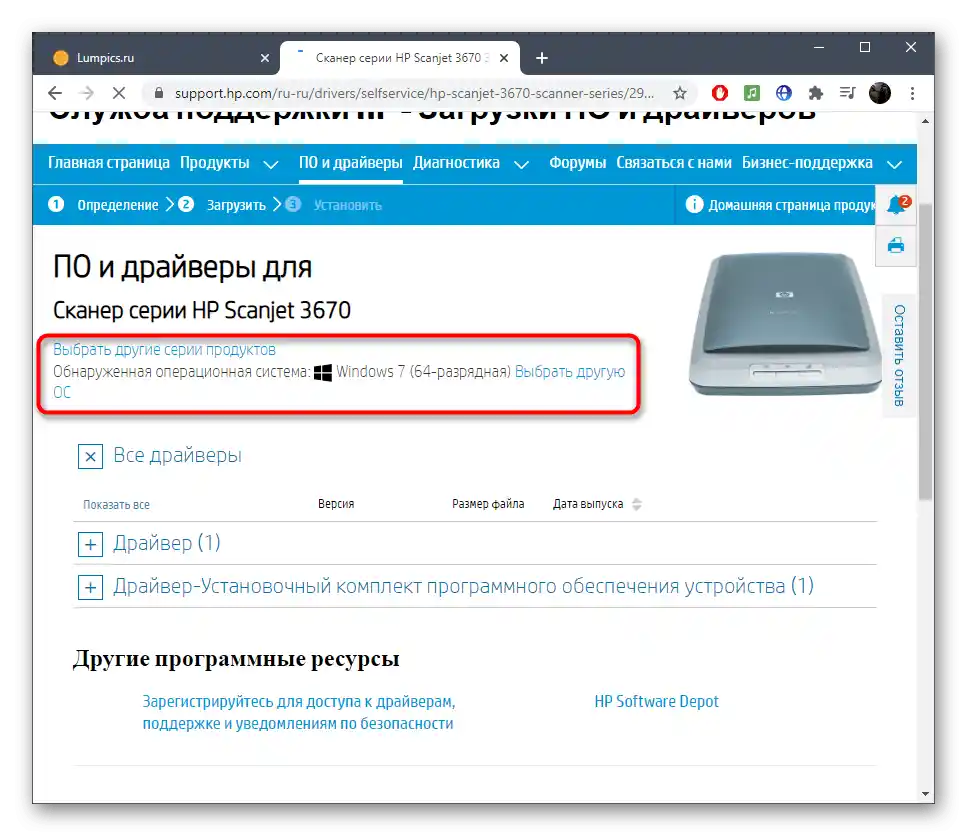Click Показать все in table header

pos(117,505)
